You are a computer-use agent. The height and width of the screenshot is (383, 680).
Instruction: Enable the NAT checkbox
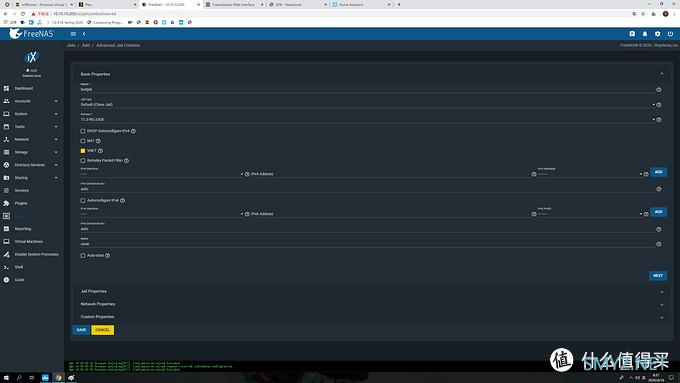(x=83, y=141)
